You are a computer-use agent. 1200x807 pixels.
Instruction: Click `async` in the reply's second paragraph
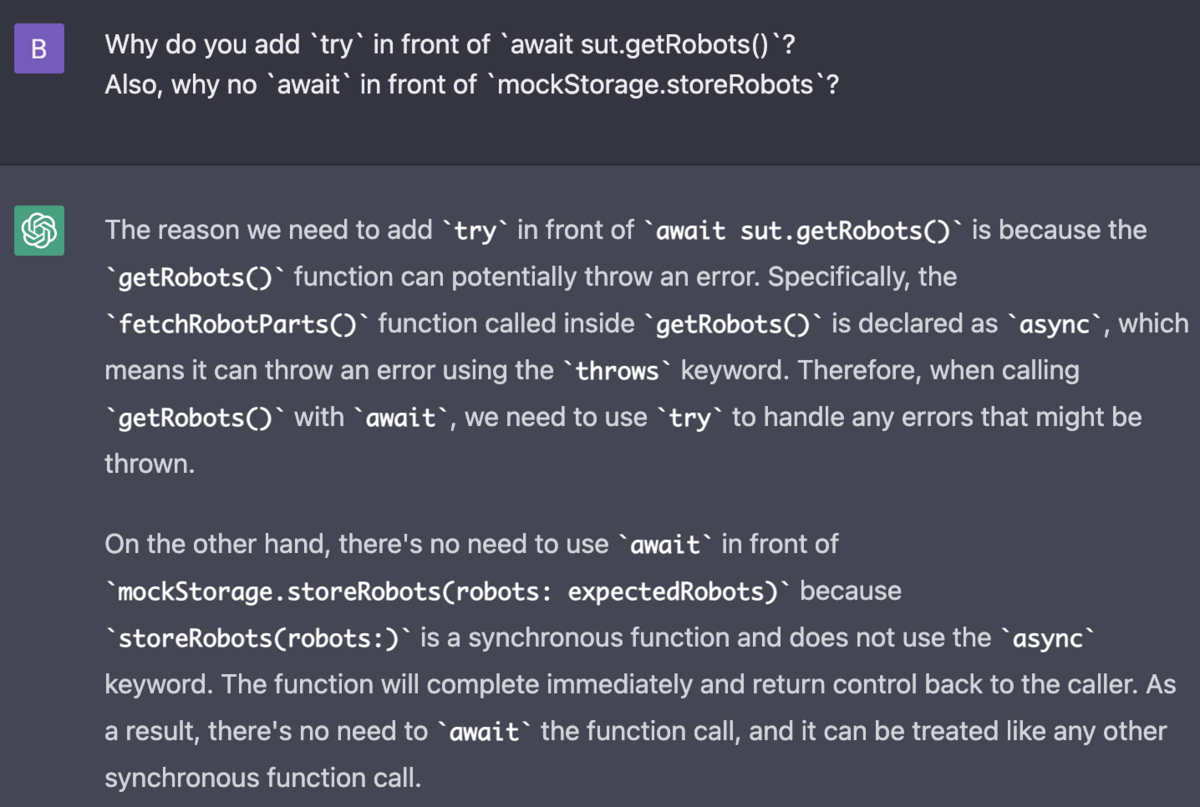tap(1048, 638)
